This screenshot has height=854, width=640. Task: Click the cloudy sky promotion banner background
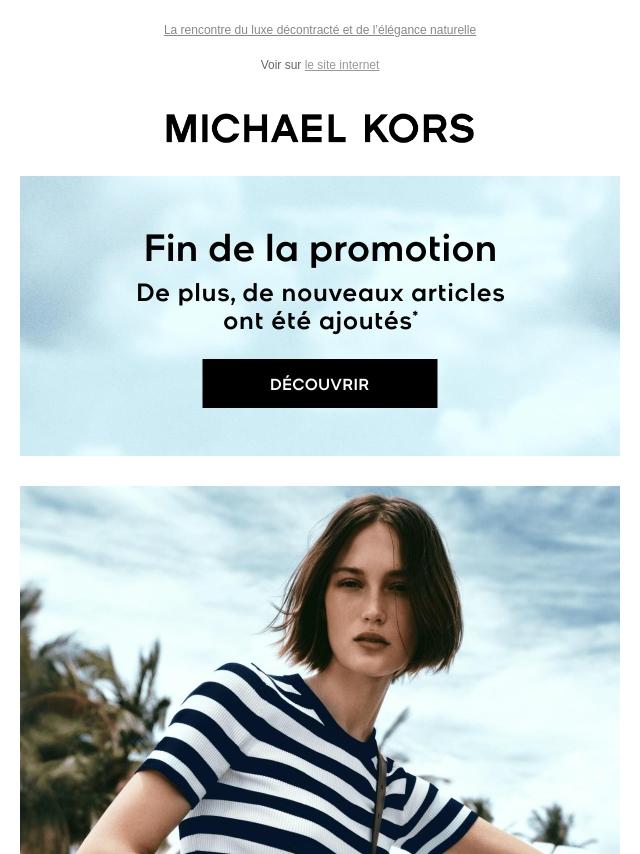click(x=320, y=316)
